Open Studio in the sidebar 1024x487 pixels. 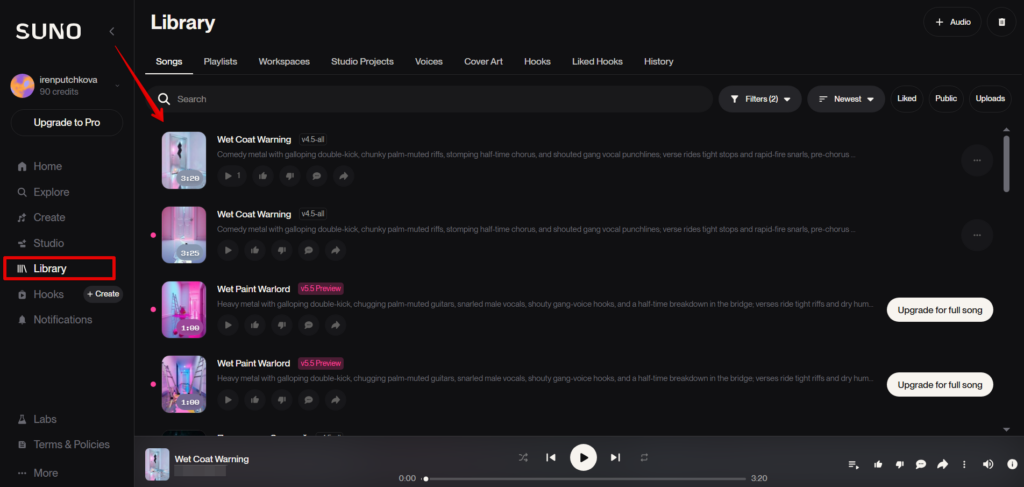pos(40,243)
